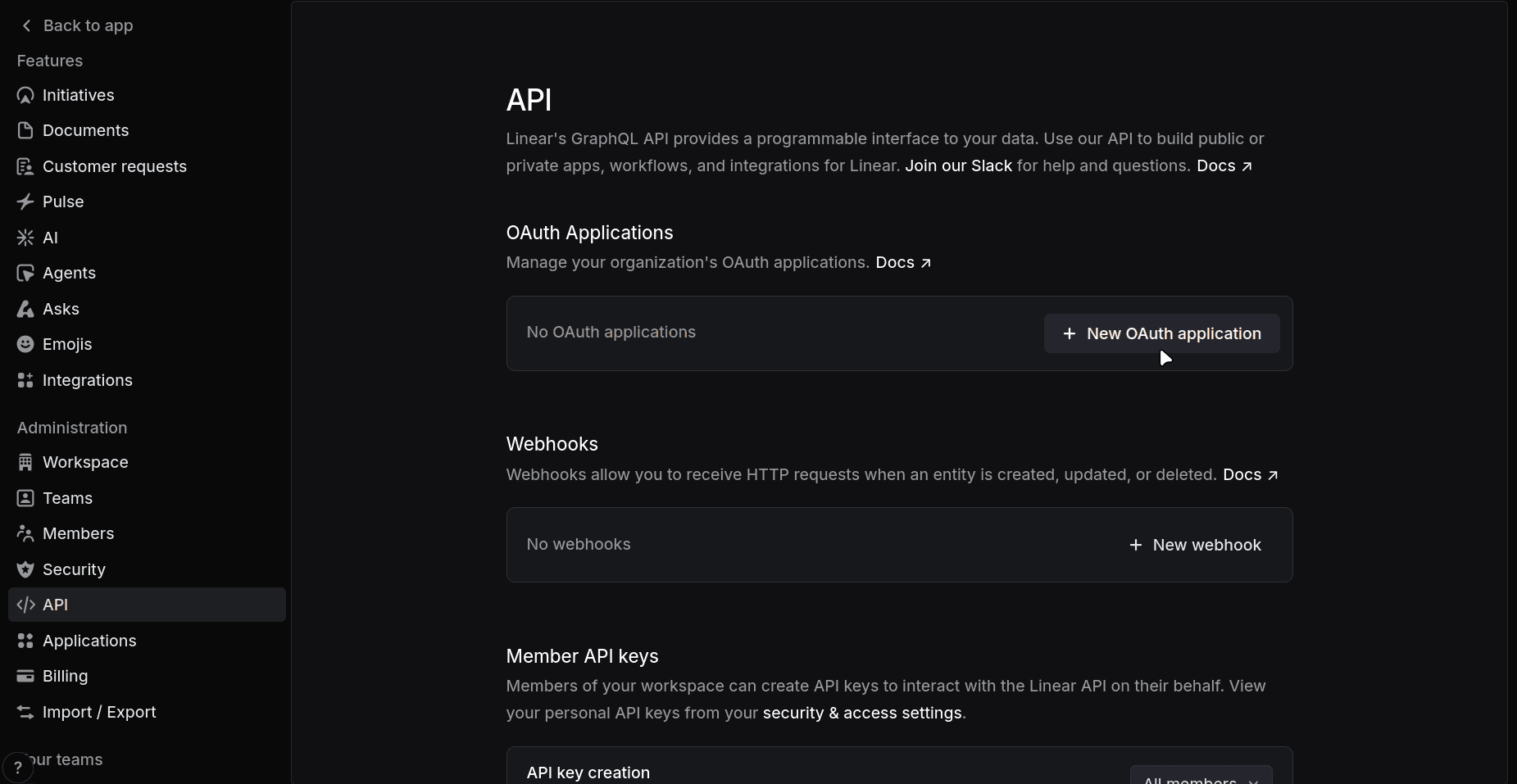Click the Member API keys heading
This screenshot has height=784, width=1517.
click(582, 656)
